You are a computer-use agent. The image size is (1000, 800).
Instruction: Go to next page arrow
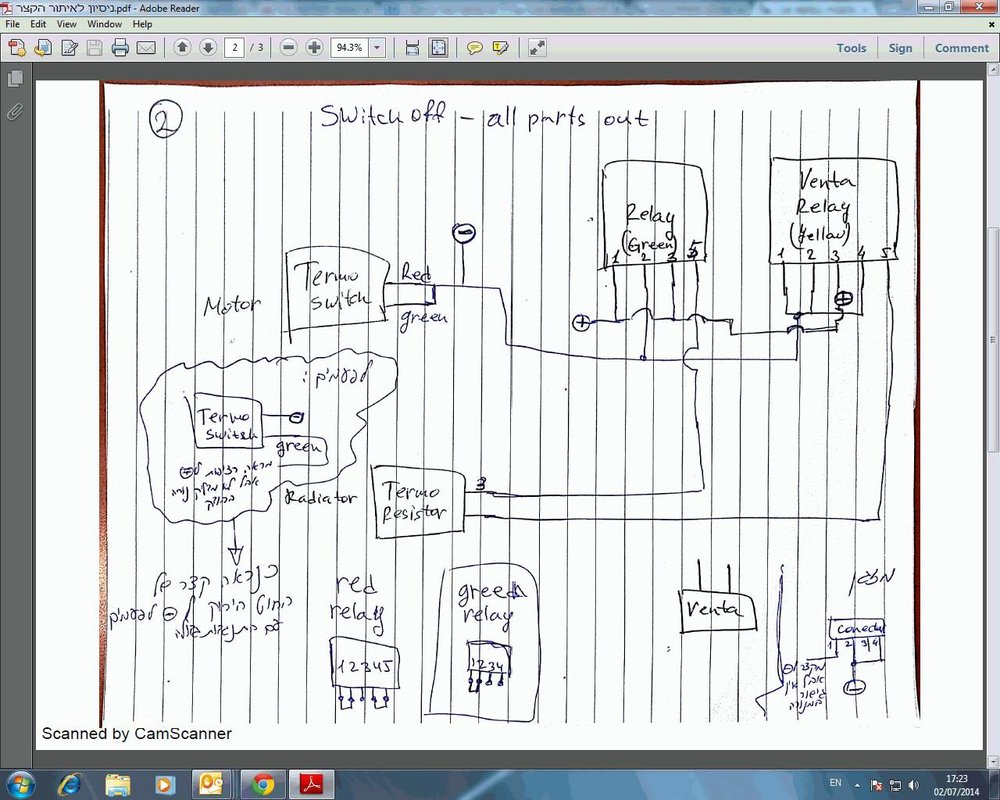click(208, 47)
